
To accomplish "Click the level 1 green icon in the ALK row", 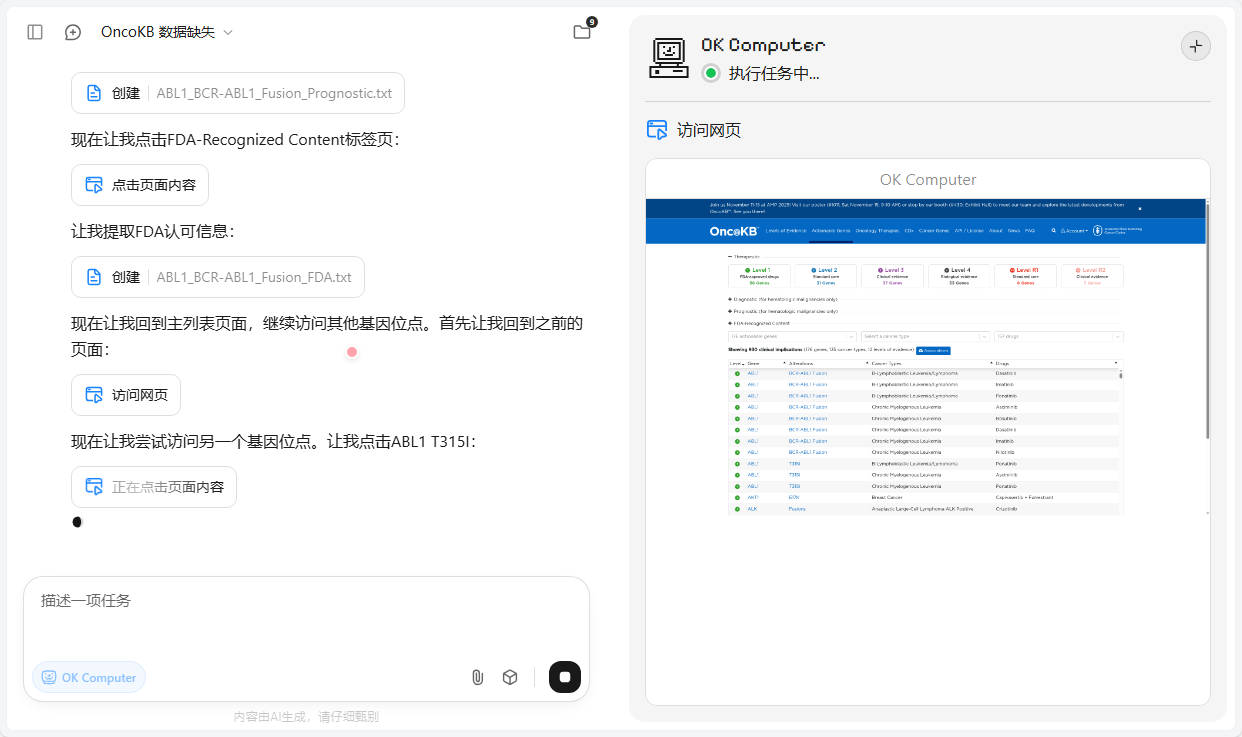I will [737, 509].
